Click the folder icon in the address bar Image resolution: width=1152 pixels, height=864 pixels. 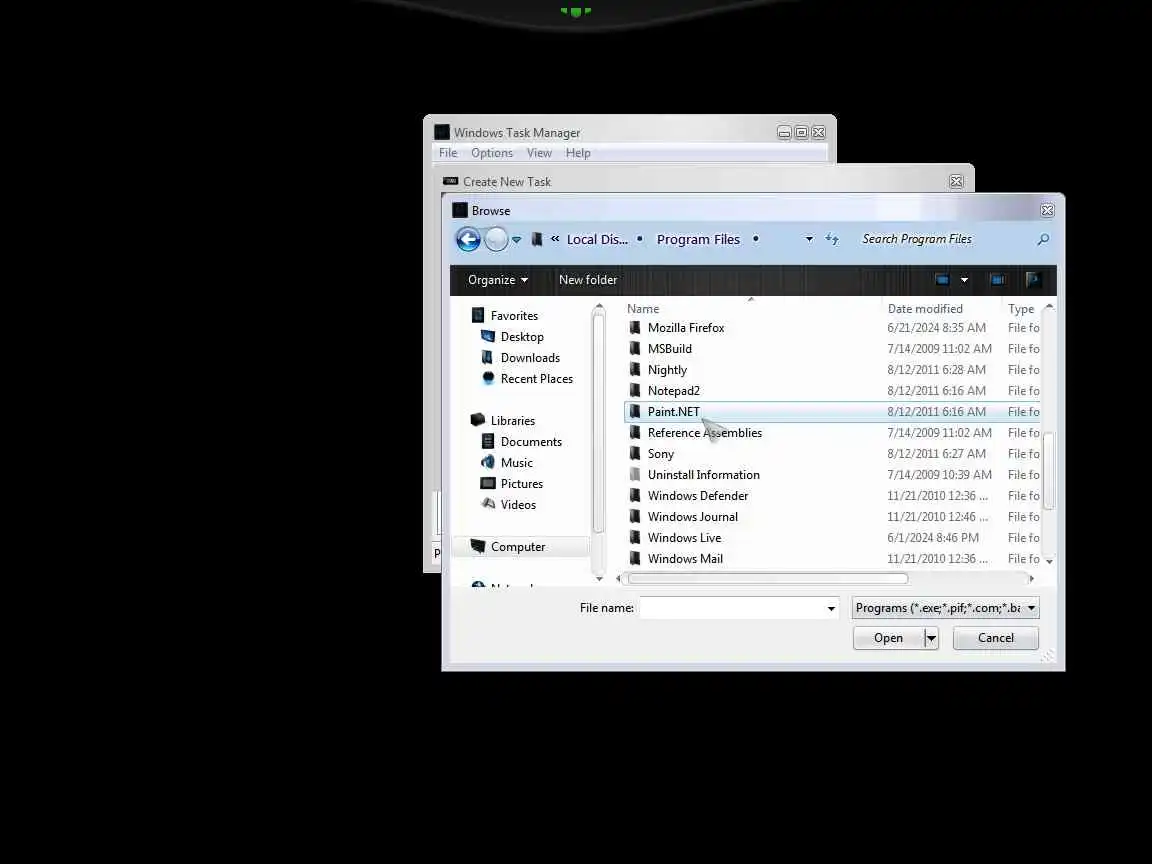click(537, 240)
